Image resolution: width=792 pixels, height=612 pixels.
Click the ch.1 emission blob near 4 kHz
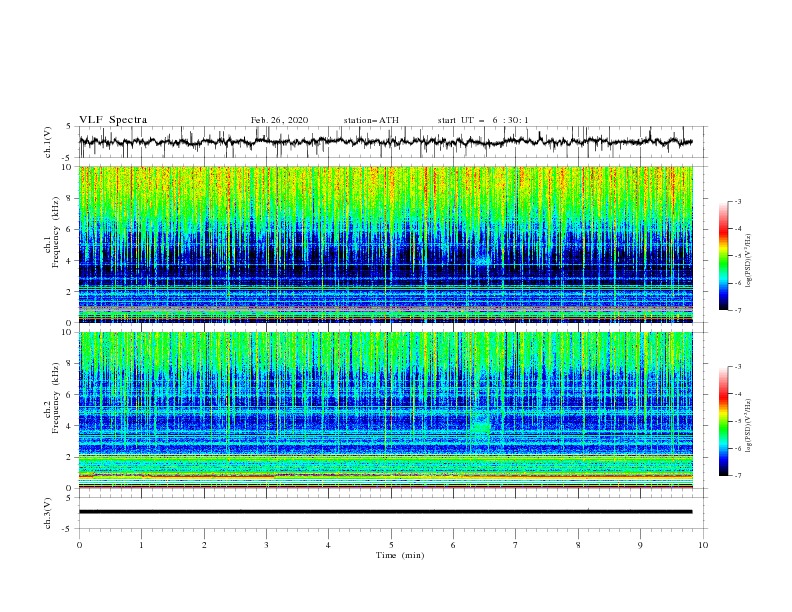coord(482,260)
